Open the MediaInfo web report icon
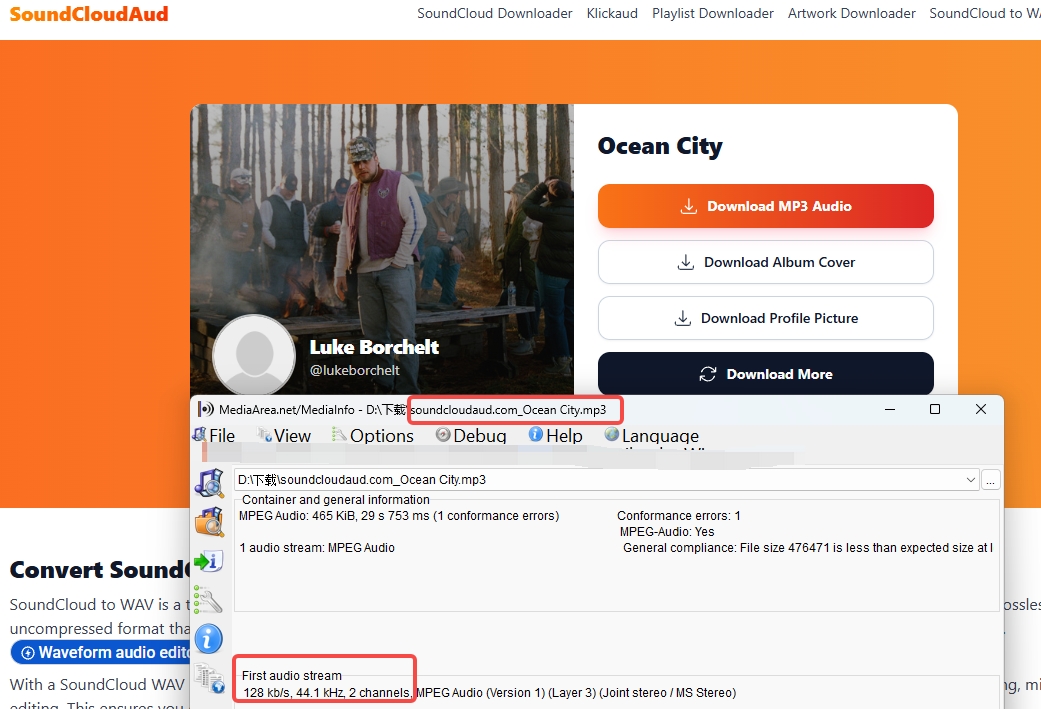1041x709 pixels. (x=210, y=678)
